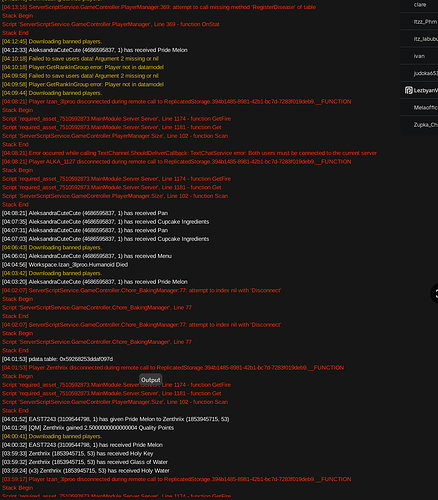This screenshot has height=500, width=438.
Task: Select player Melaoffic in the player list
Action: point(426,108)
